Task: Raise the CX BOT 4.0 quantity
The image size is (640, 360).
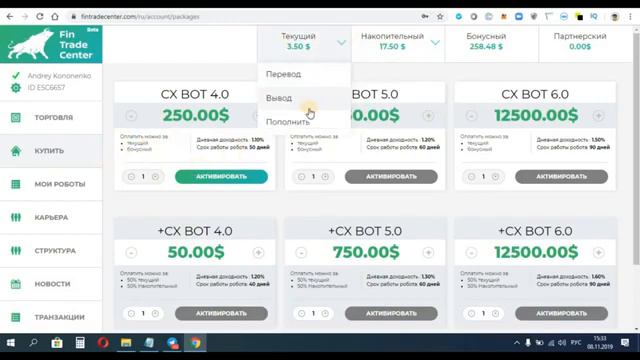Action: pos(155,177)
